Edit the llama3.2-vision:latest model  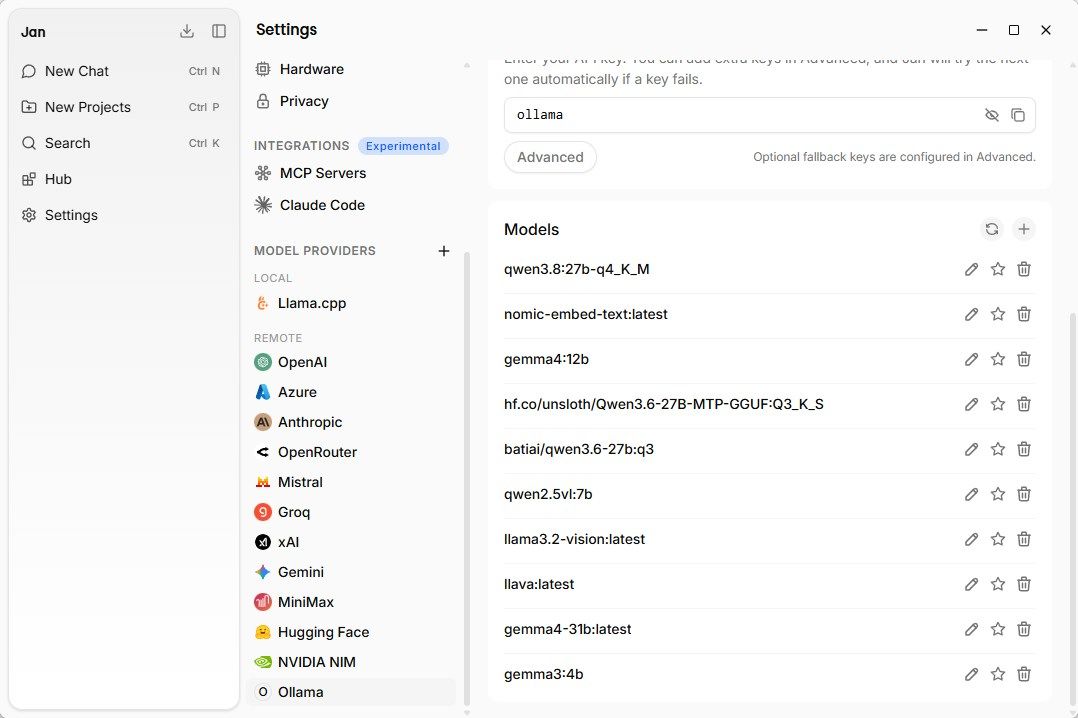tap(971, 539)
